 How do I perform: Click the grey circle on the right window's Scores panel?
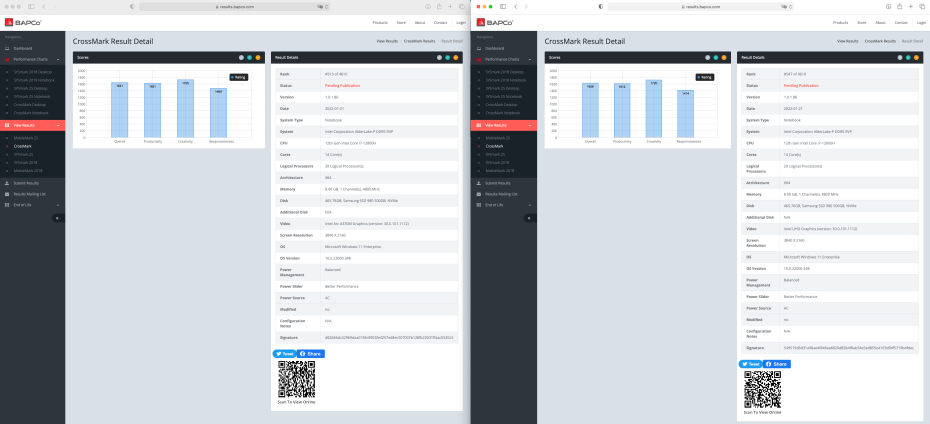[708, 58]
